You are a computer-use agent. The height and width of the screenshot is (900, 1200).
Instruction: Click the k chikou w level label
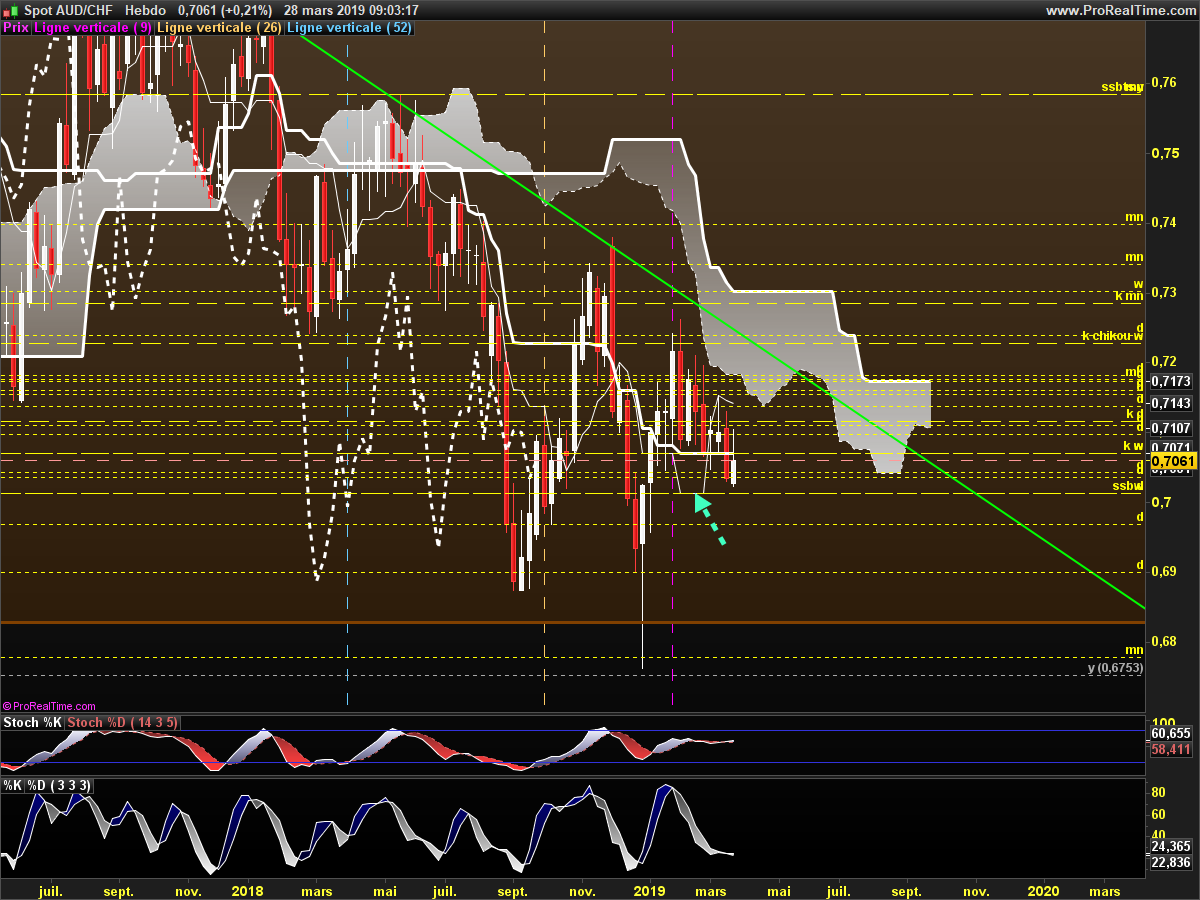(1111, 336)
